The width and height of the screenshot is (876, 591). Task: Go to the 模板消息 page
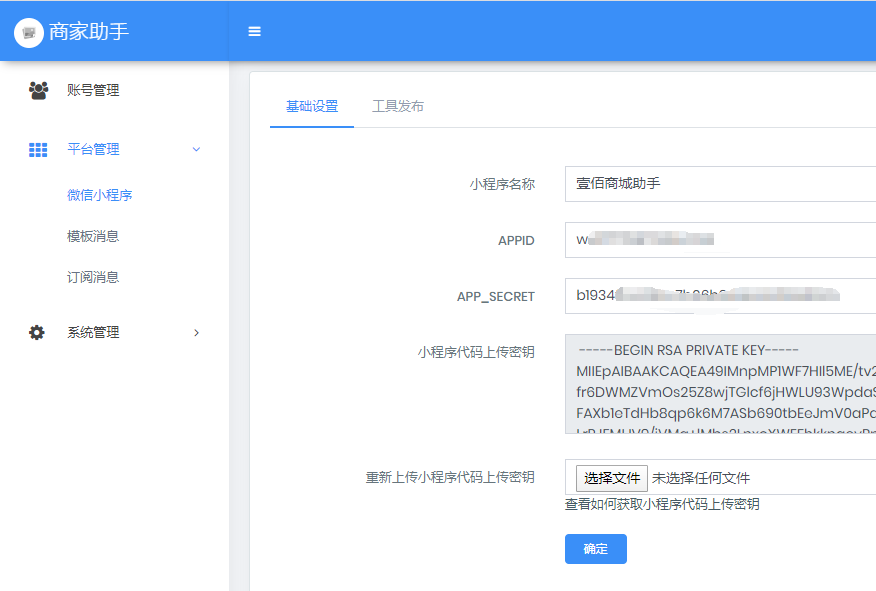pos(93,236)
